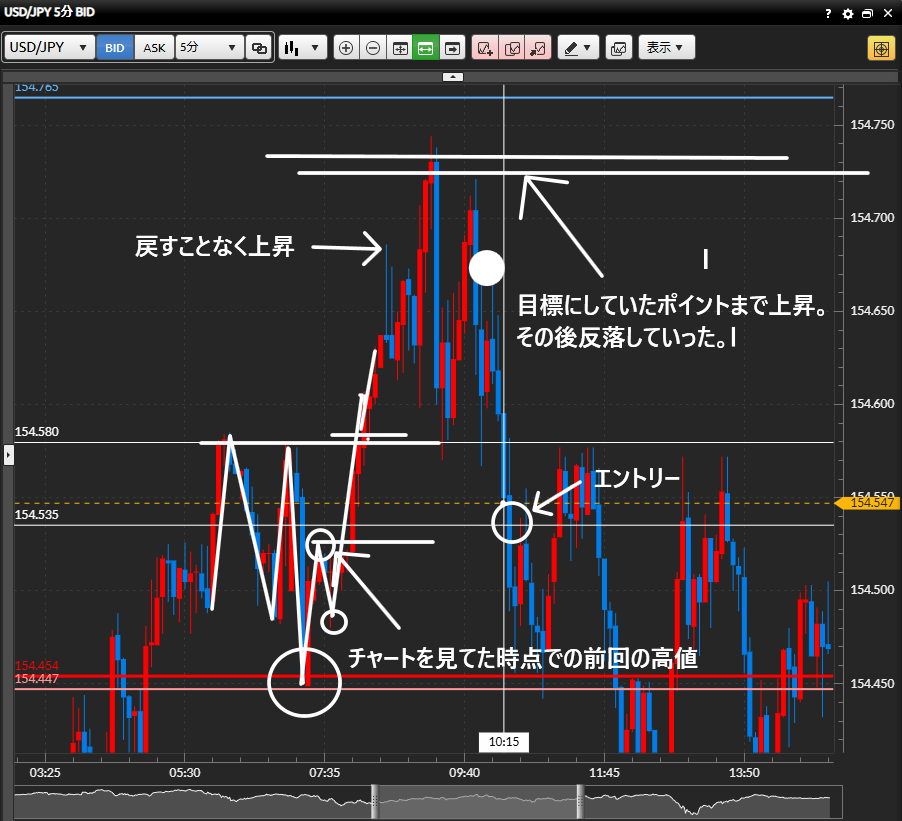Click the chart link/sync icon
The width and height of the screenshot is (902, 821).
click(259, 48)
